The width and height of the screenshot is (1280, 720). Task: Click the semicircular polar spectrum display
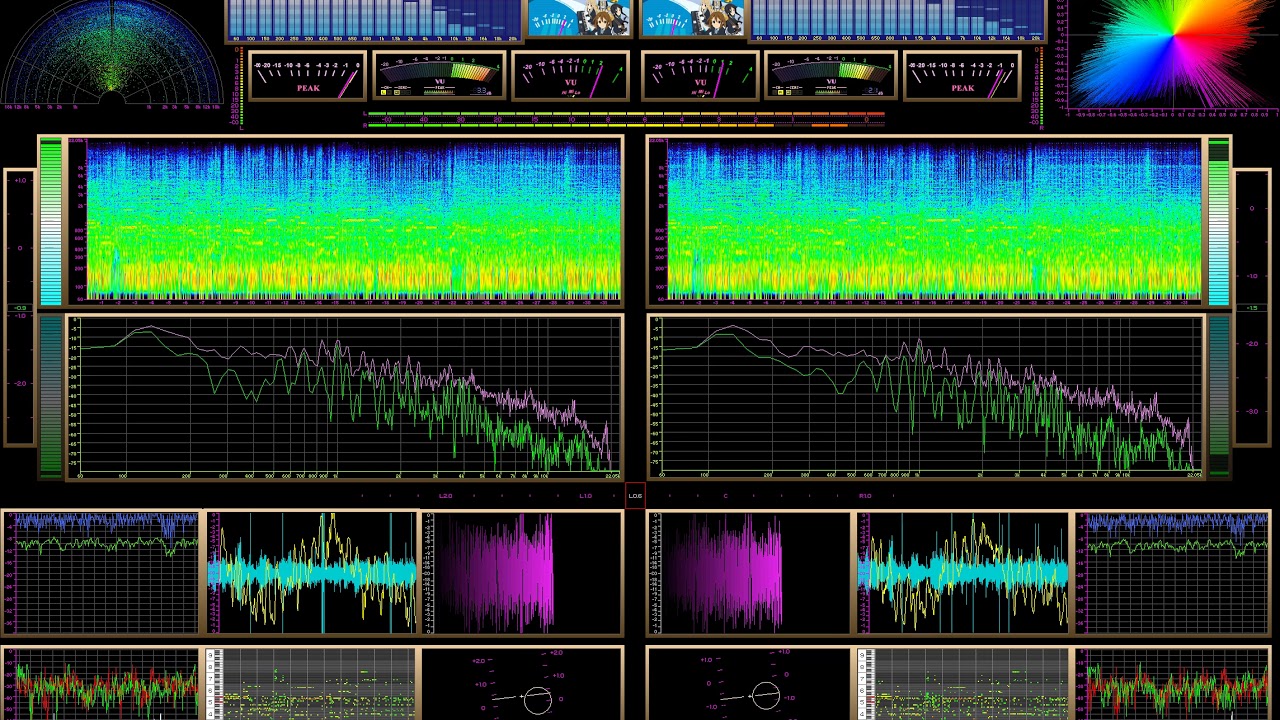tap(112, 53)
